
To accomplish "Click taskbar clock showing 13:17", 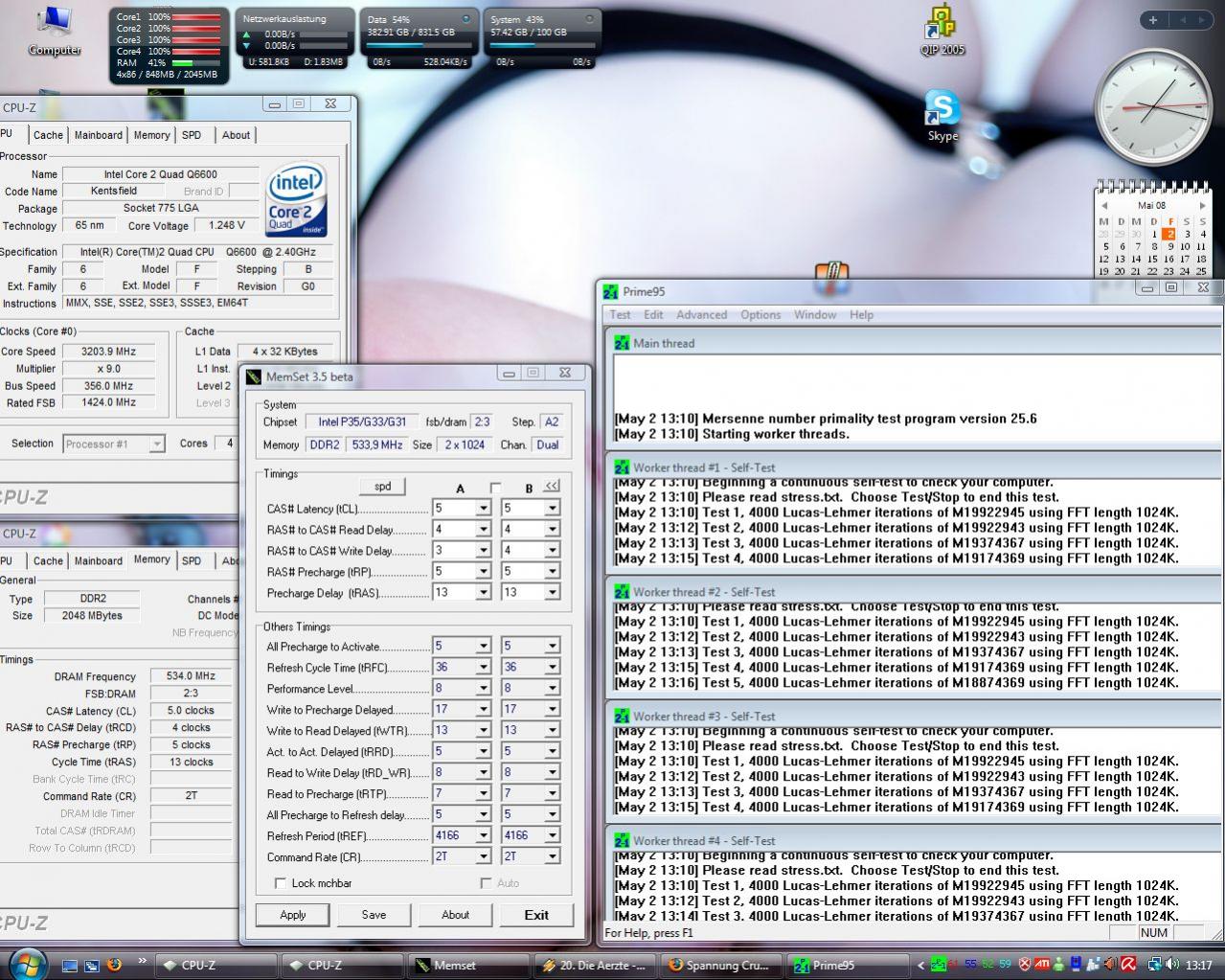I will click(x=1198, y=966).
